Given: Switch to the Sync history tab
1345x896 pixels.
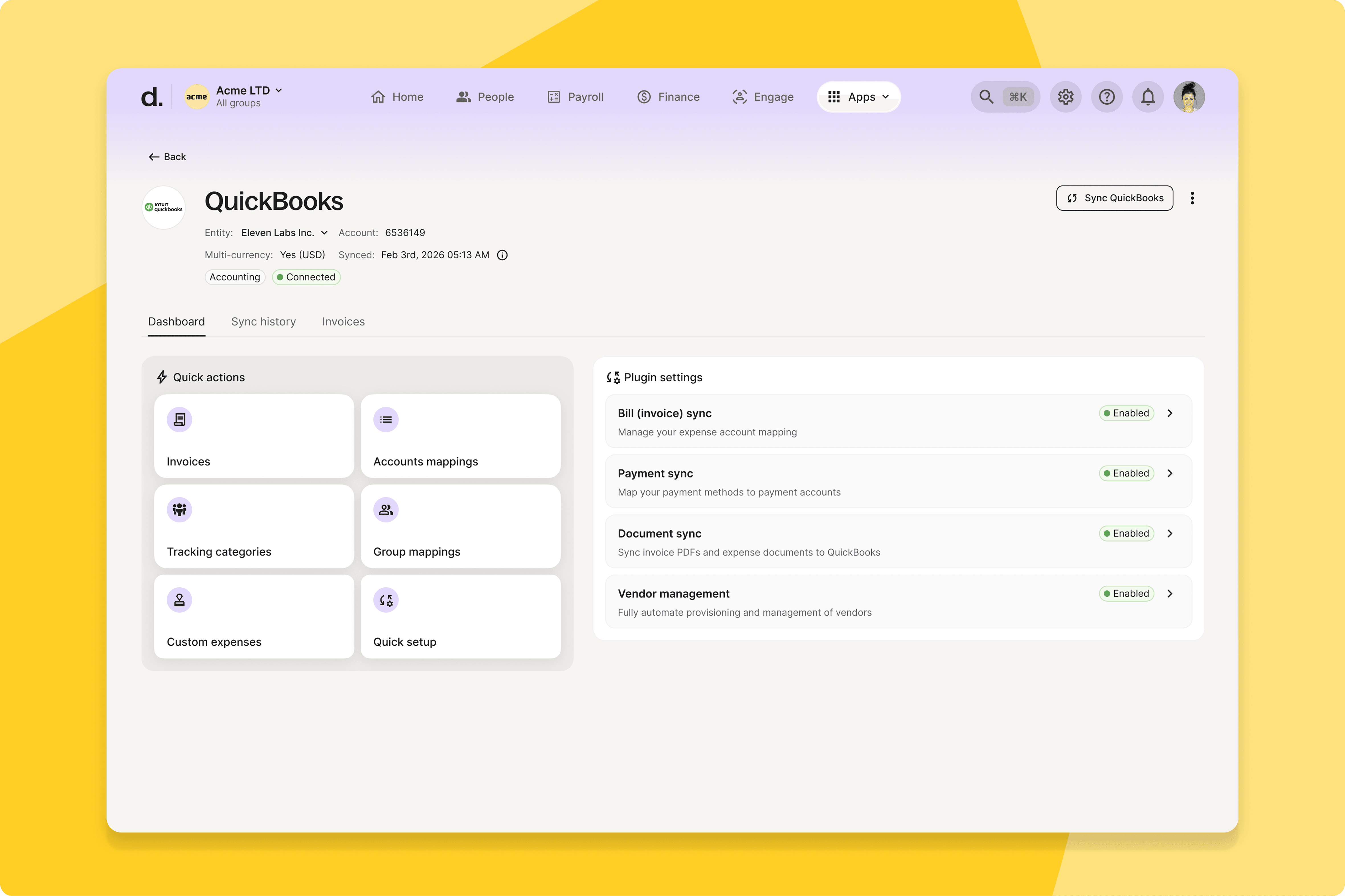Looking at the screenshot, I should [x=263, y=322].
